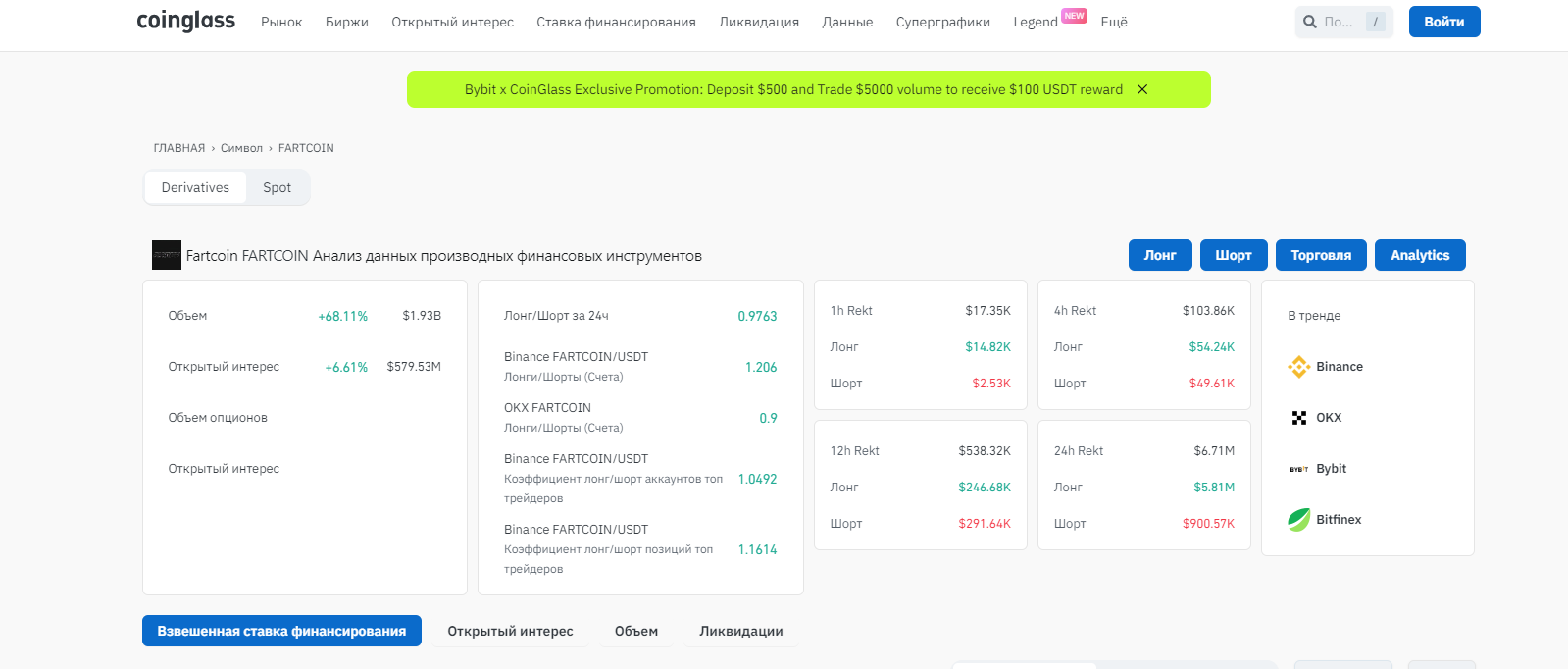The height and width of the screenshot is (669, 1568).
Task: Open OKX exchange icon in trending
Action: (1299, 418)
